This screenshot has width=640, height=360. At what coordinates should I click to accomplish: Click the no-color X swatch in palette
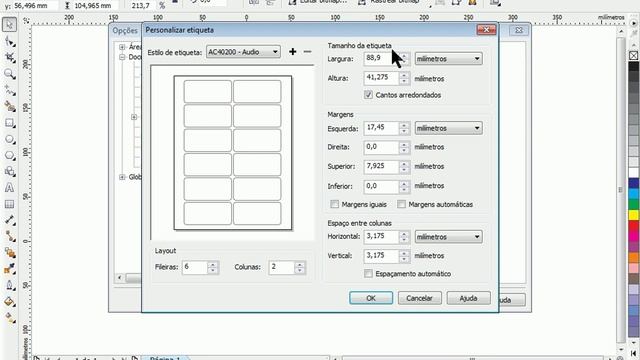tap(633, 56)
